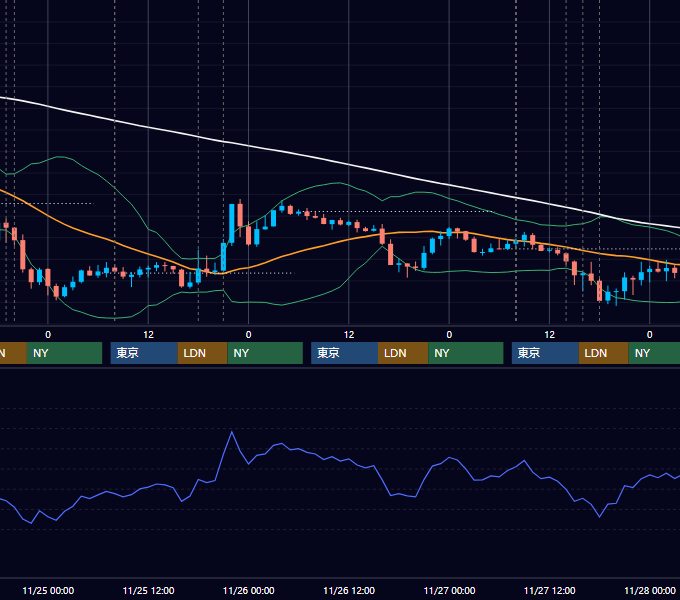
Task: Select the LDN session block before 11/27 00:00
Action: tap(403, 353)
